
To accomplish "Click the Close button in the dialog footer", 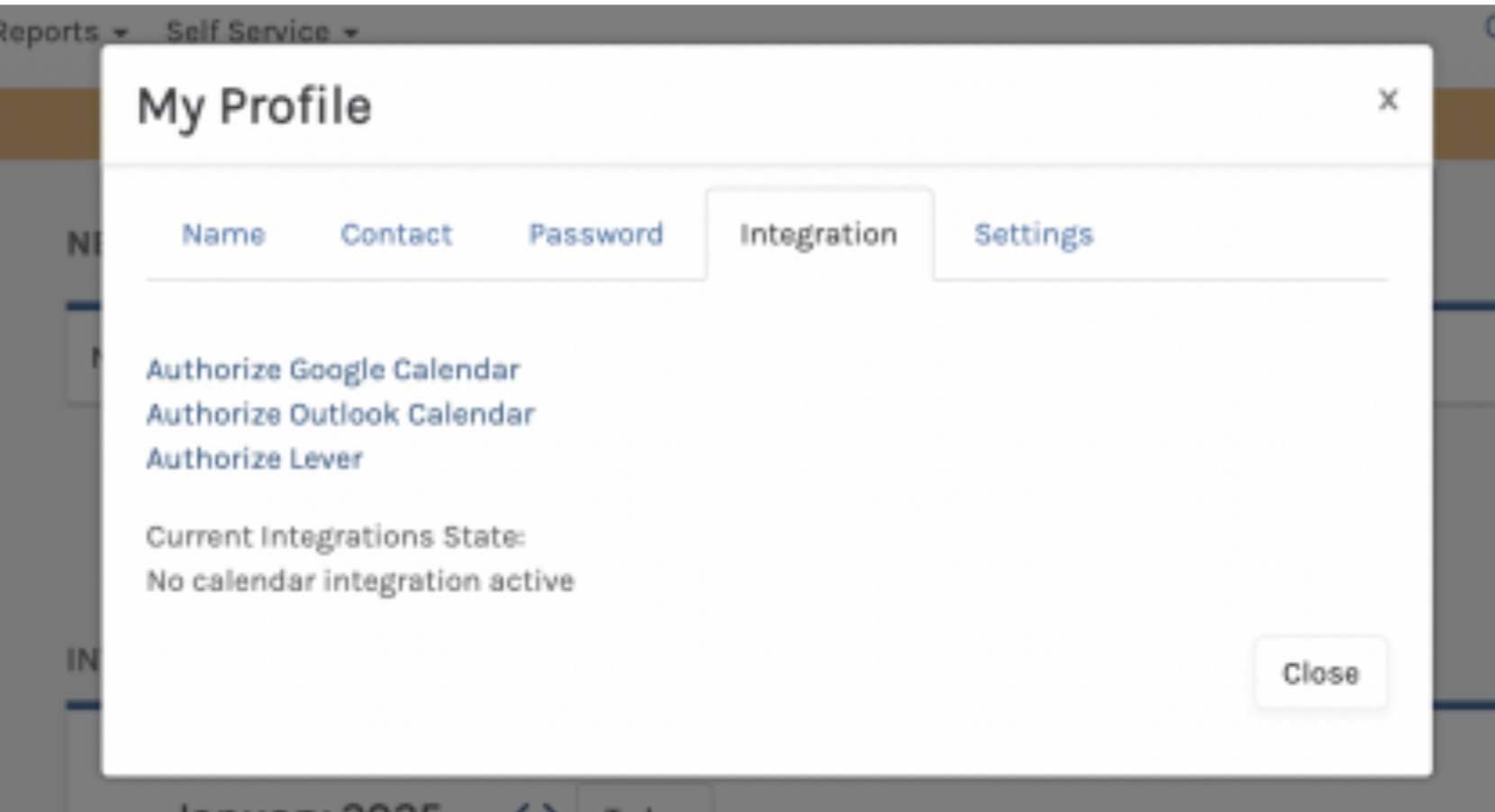I will (1320, 672).
